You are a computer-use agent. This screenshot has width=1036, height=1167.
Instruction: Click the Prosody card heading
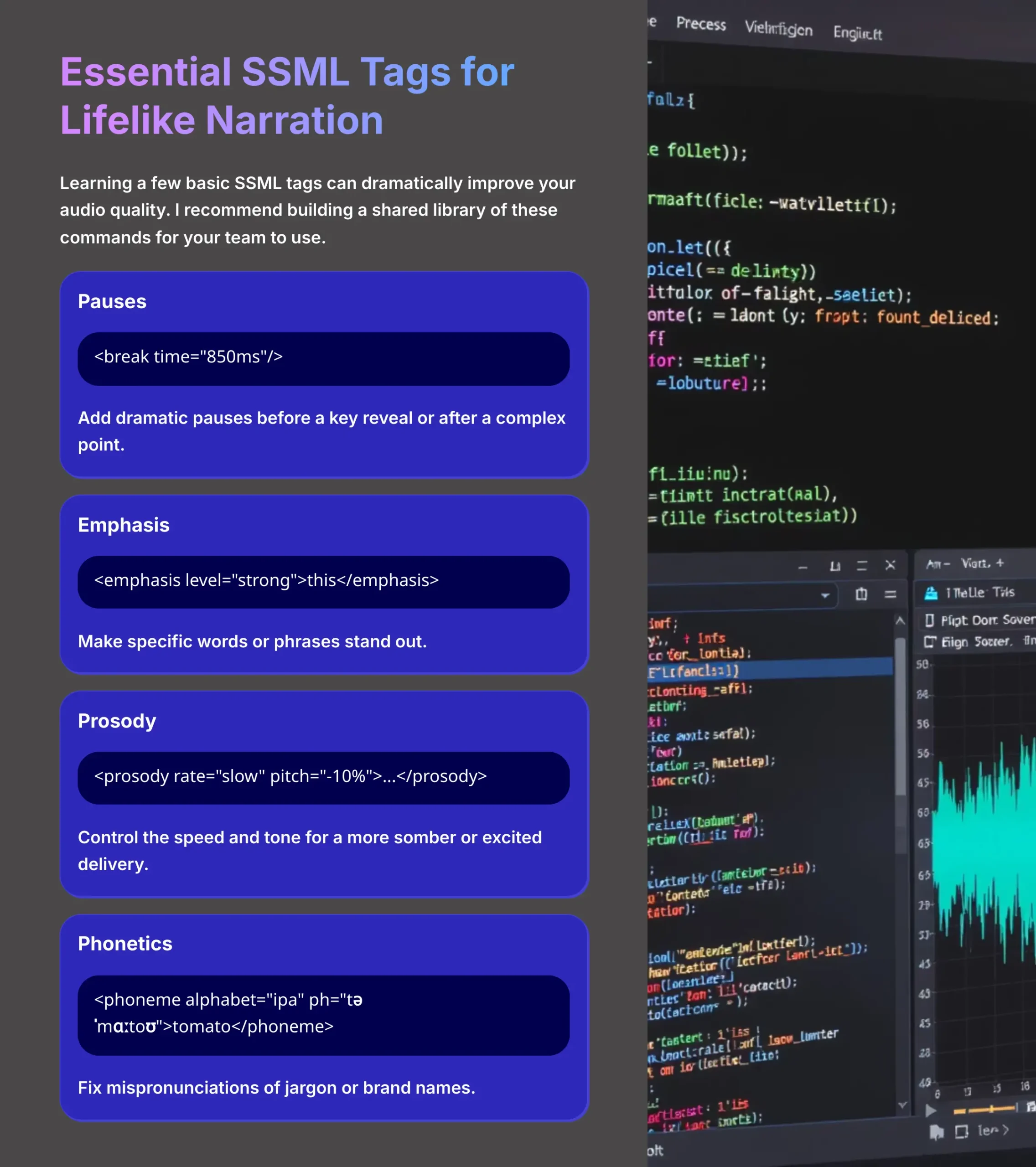tap(117, 721)
